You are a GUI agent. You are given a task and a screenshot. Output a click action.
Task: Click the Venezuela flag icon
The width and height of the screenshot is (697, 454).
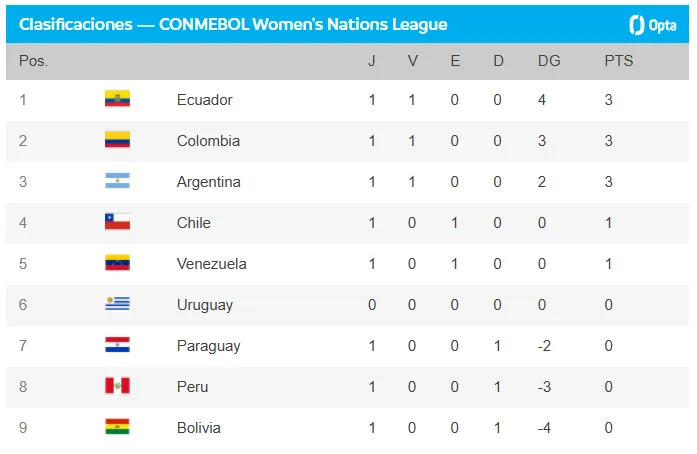117,263
